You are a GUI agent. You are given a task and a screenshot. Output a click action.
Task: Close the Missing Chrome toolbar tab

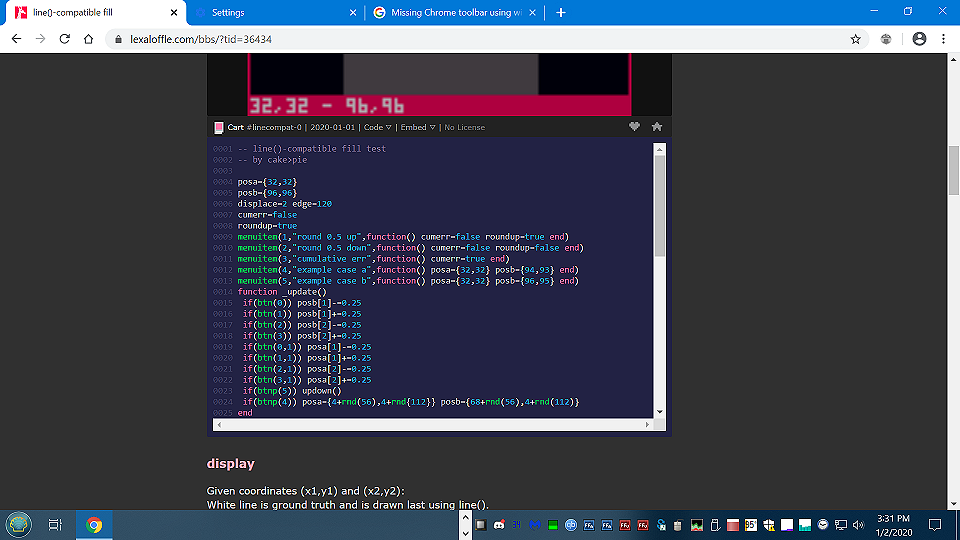[x=532, y=12]
